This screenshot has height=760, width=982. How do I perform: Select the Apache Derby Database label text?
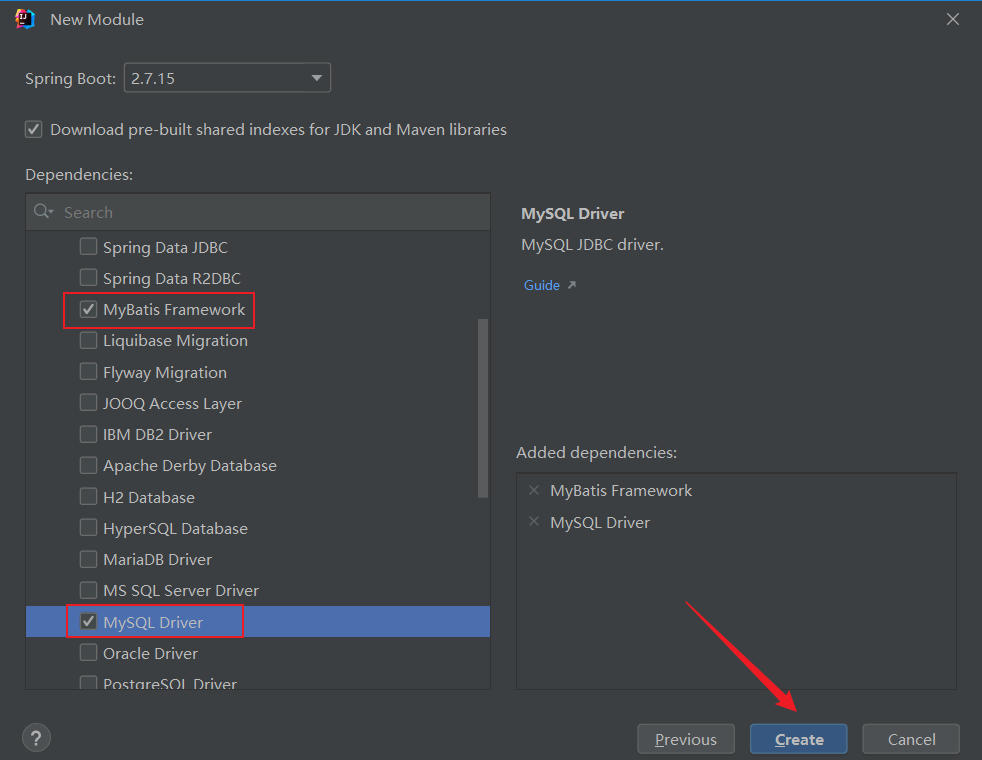[x=190, y=466]
